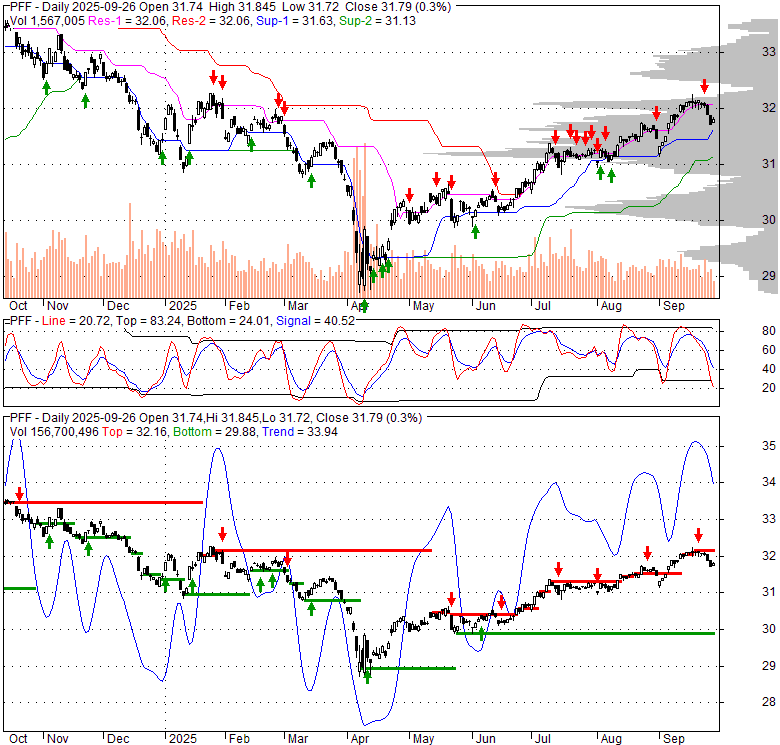Click 'Apr' on the bottom chart time axis

coord(360,739)
